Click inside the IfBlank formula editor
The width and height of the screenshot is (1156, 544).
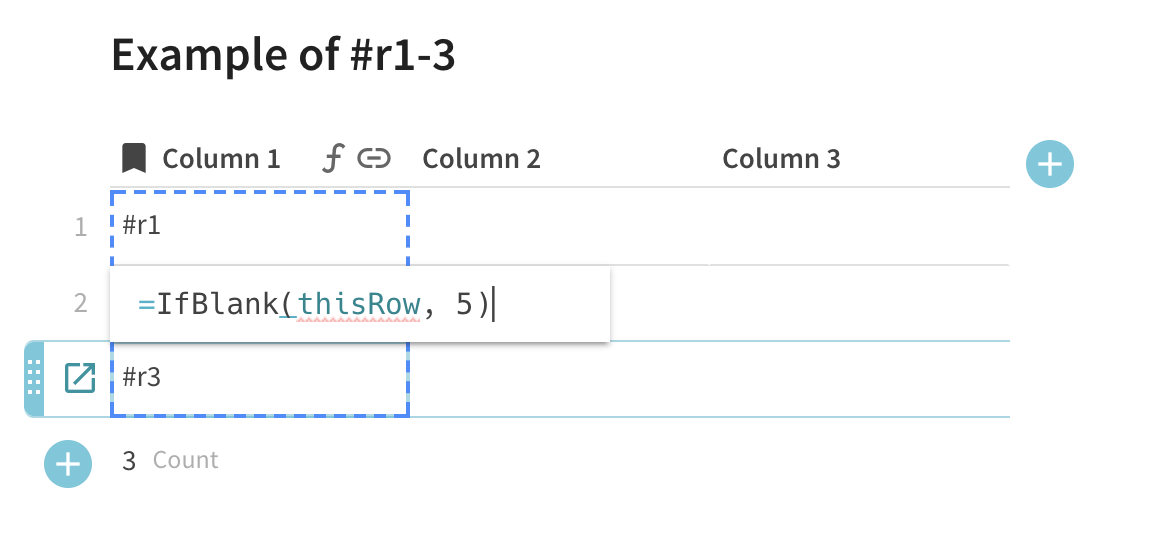[360, 304]
